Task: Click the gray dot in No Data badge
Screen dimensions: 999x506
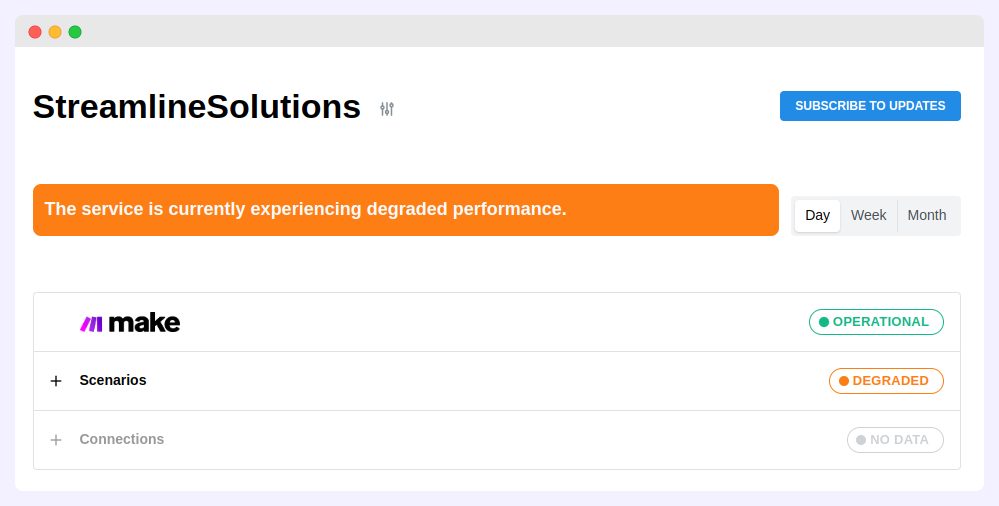Action: [861, 440]
